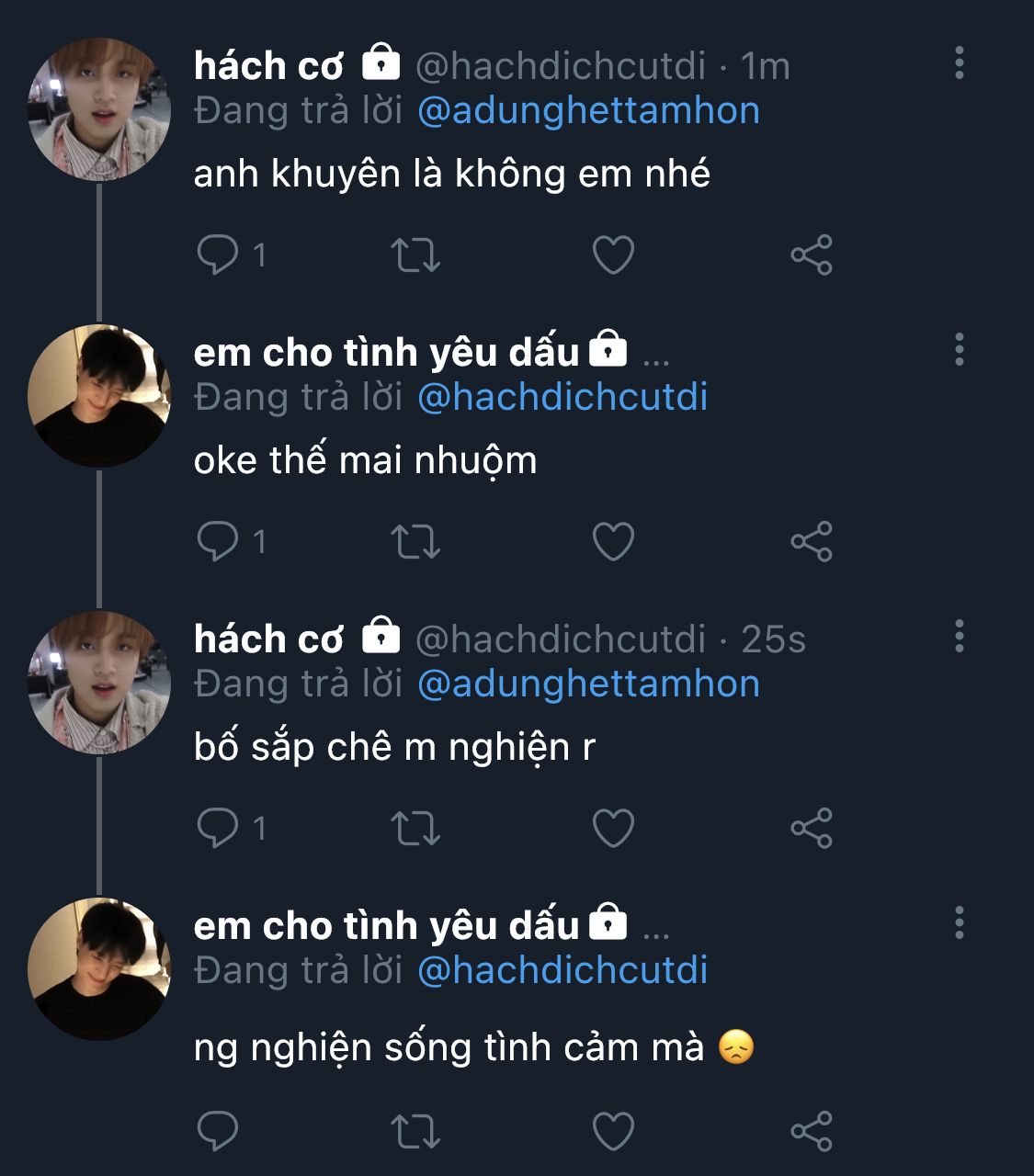This screenshot has width=1034, height=1176.
Task: Like the "bố sắp chê m nghiện r" tweet
Action: coord(613,828)
